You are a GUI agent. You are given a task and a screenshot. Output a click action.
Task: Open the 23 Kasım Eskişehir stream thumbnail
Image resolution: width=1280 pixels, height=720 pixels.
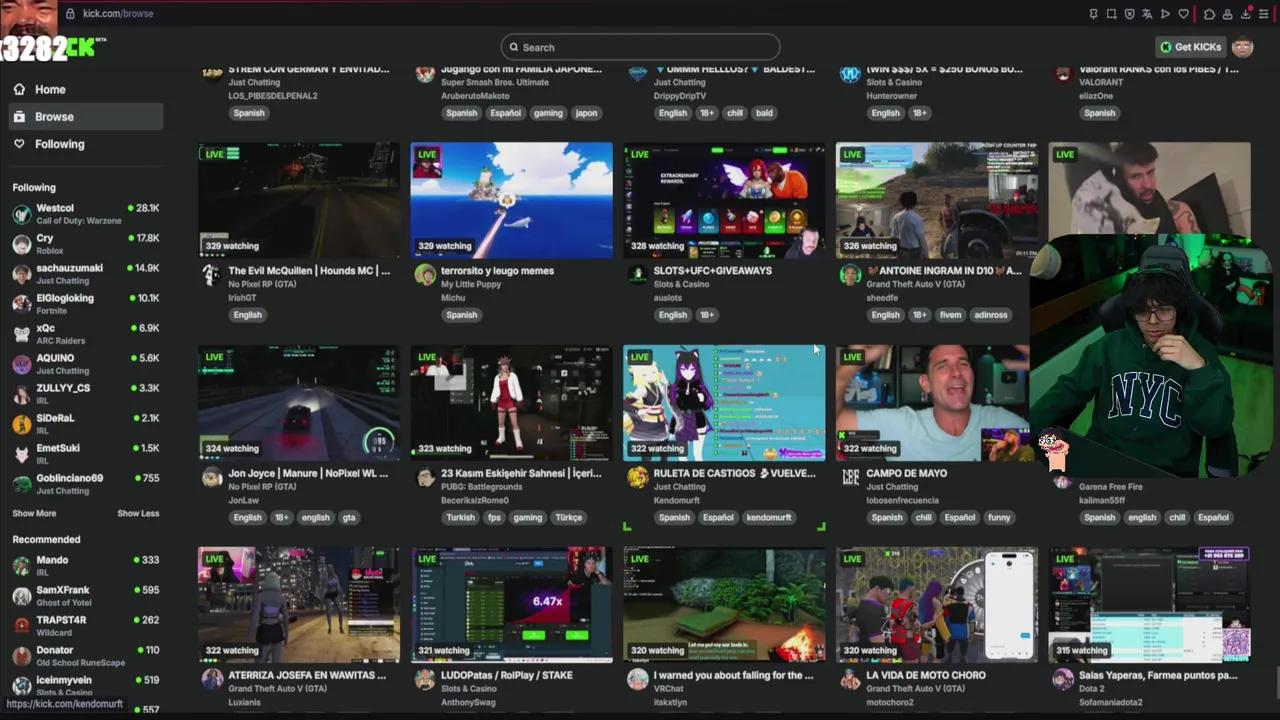pyautogui.click(x=512, y=403)
